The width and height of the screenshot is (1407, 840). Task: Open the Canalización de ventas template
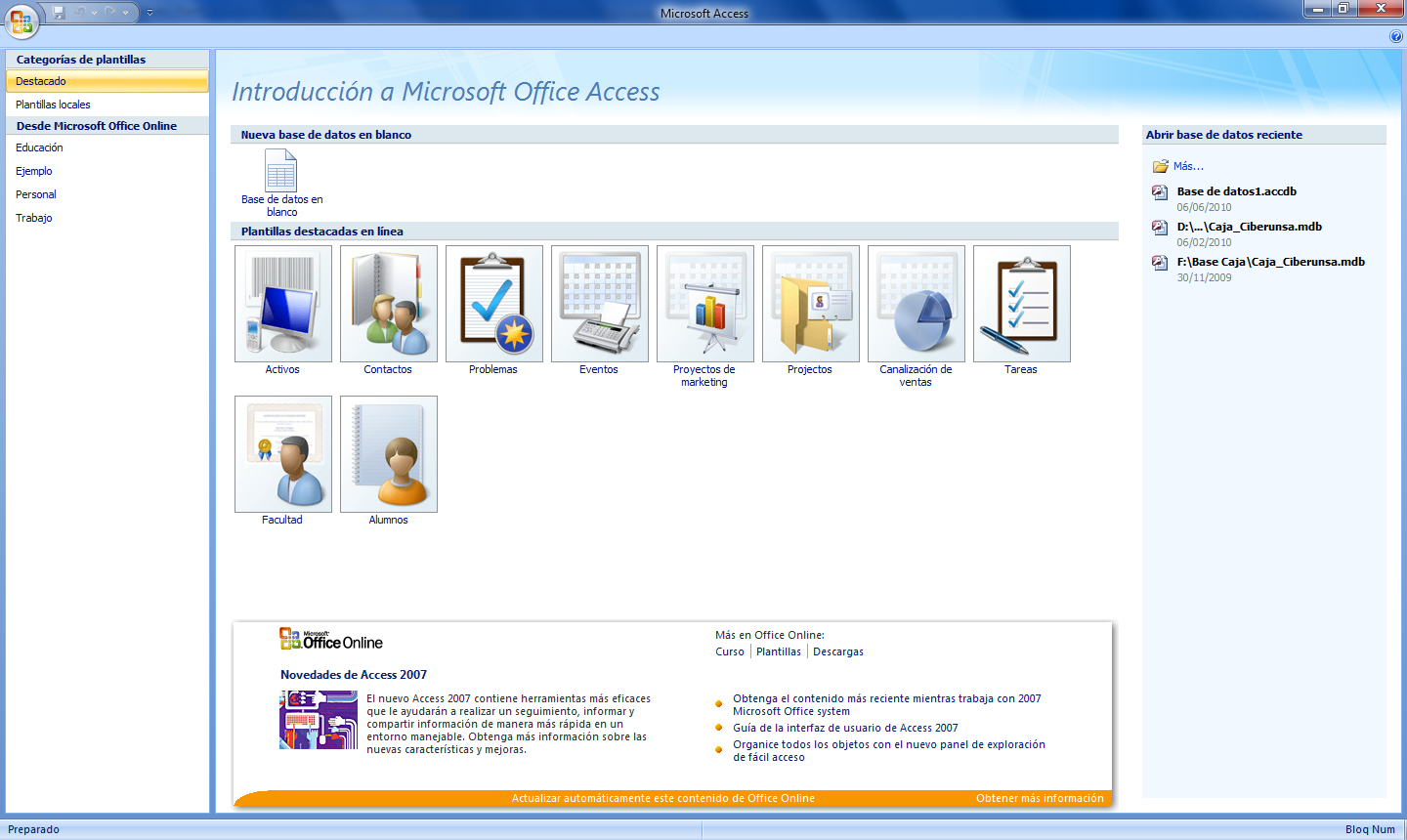pos(916,304)
